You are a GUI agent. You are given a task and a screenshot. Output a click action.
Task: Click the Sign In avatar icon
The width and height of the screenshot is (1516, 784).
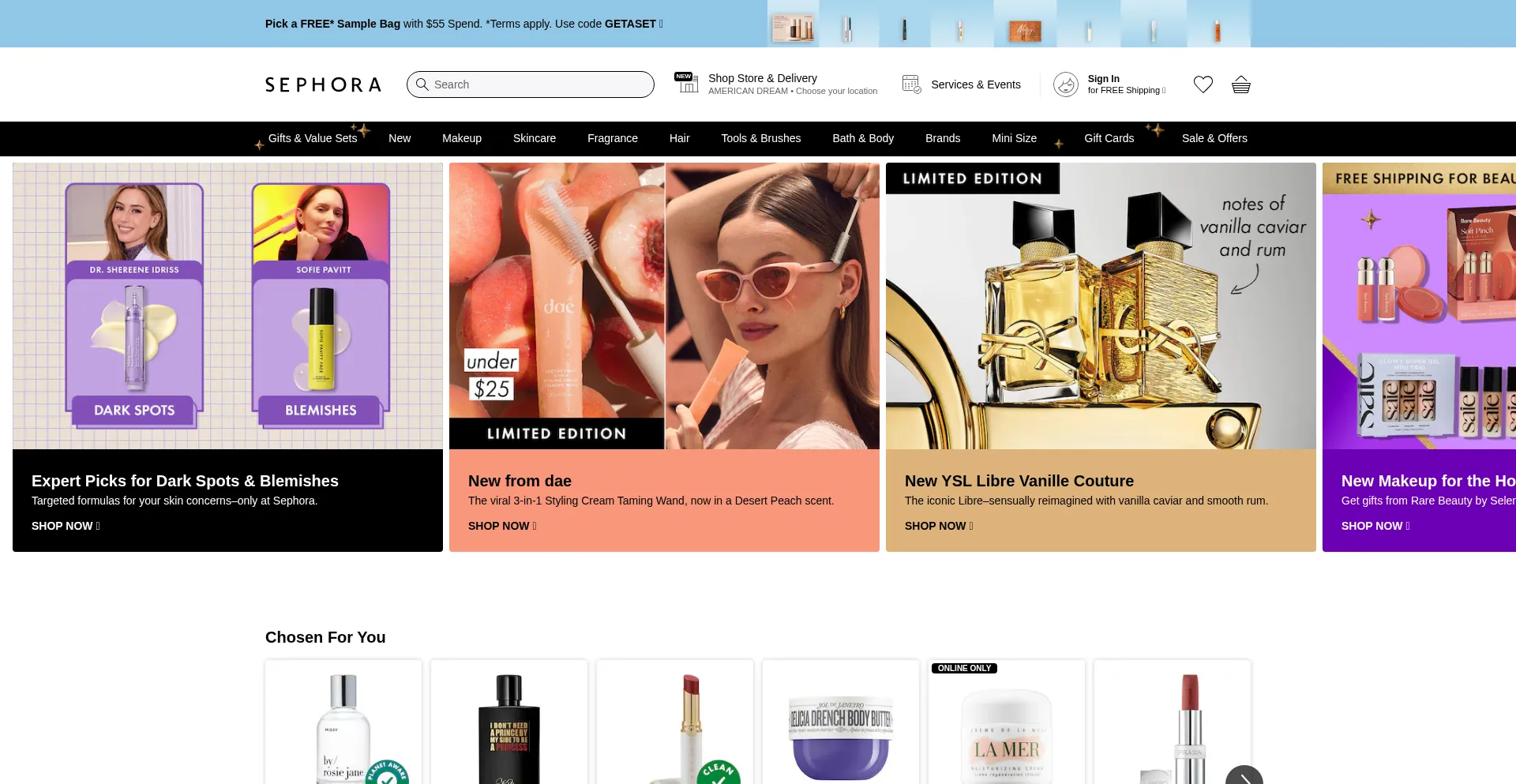click(1065, 84)
